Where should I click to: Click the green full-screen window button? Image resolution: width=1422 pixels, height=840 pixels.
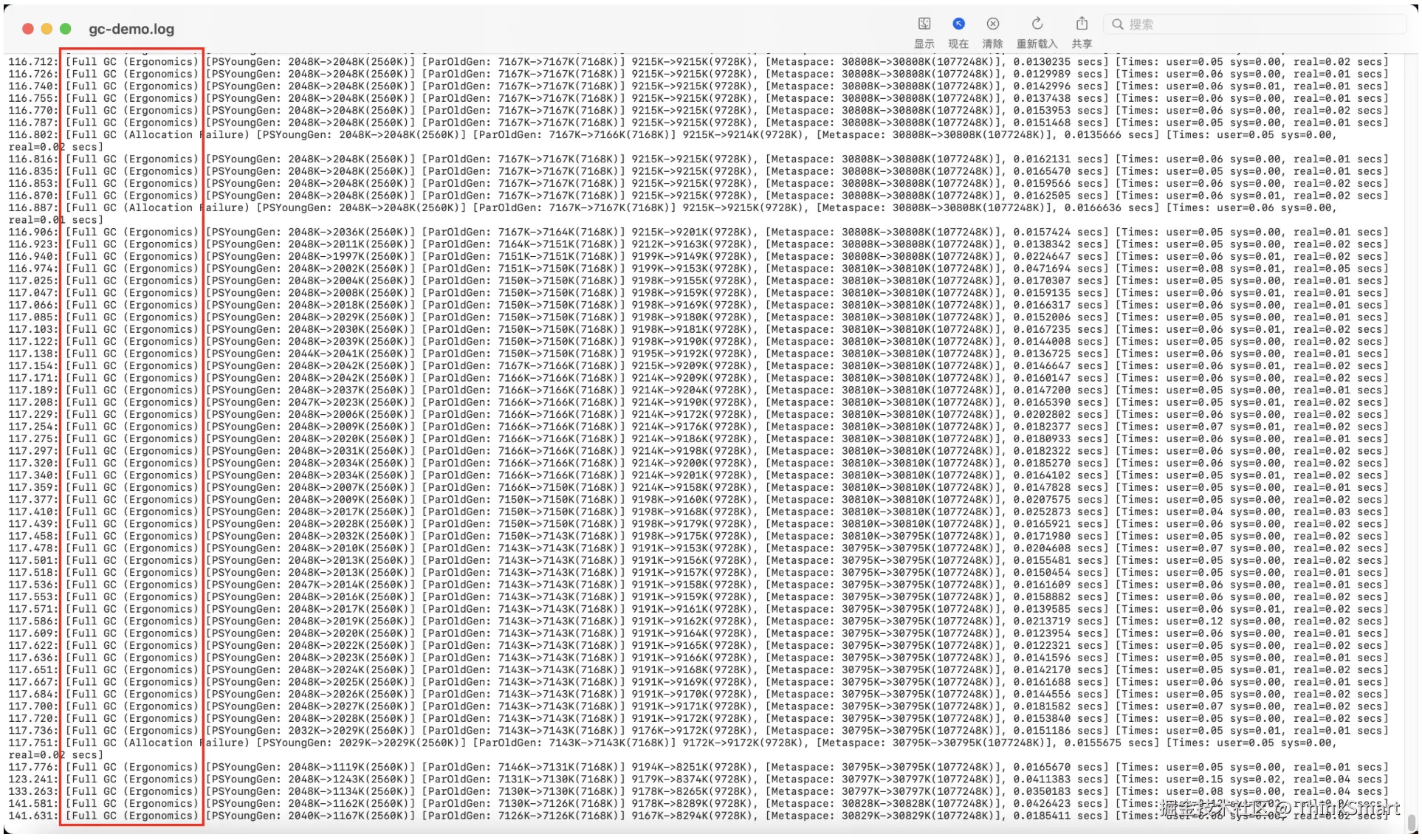(65, 29)
